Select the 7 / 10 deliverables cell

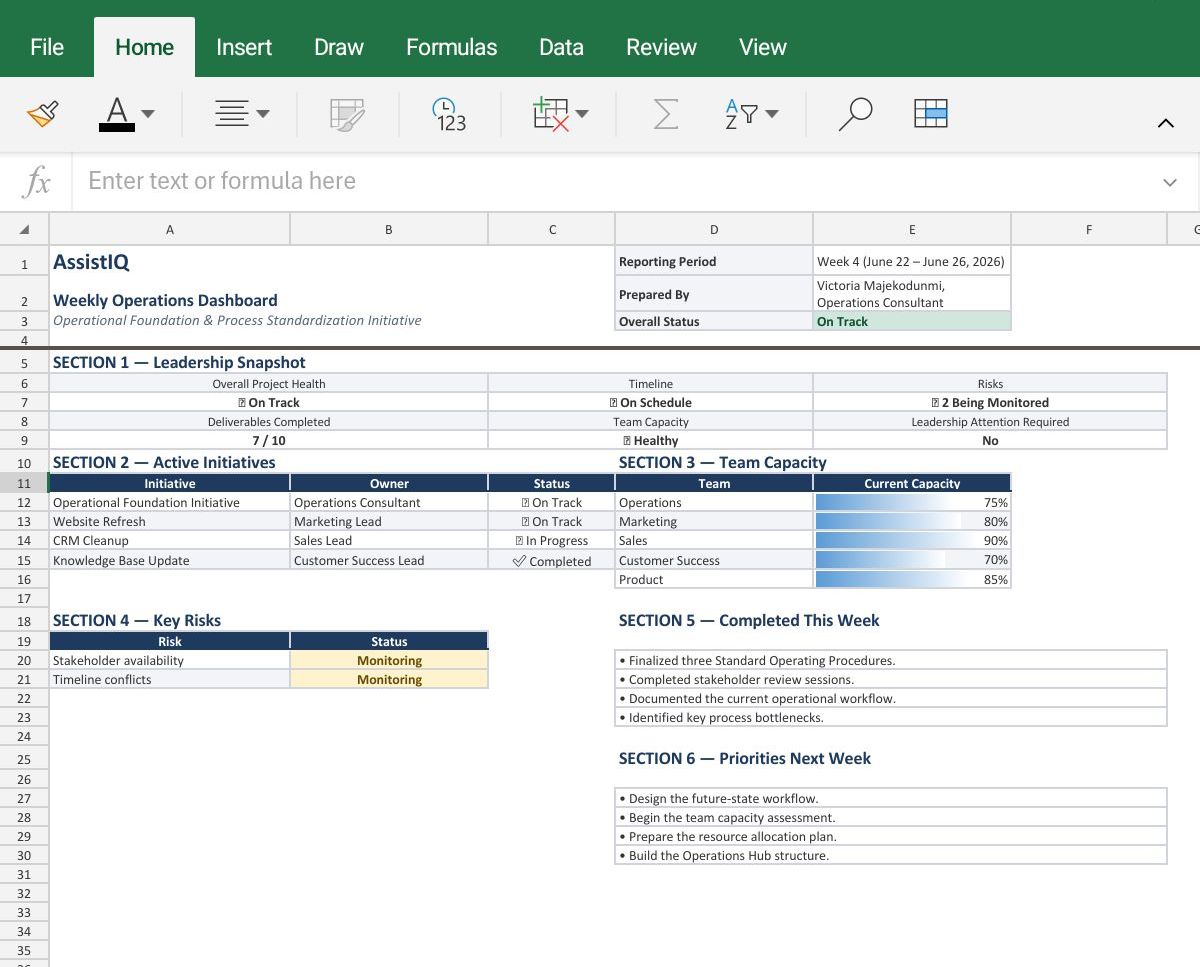pos(268,440)
